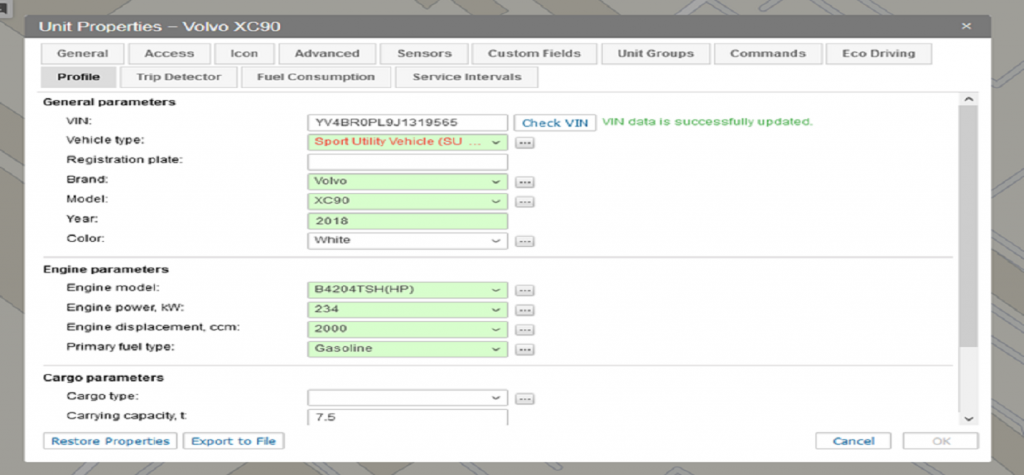Screen dimensions: 1024x475
Task: Click the ellipsis button next to Vehicle type
Action: (526, 142)
